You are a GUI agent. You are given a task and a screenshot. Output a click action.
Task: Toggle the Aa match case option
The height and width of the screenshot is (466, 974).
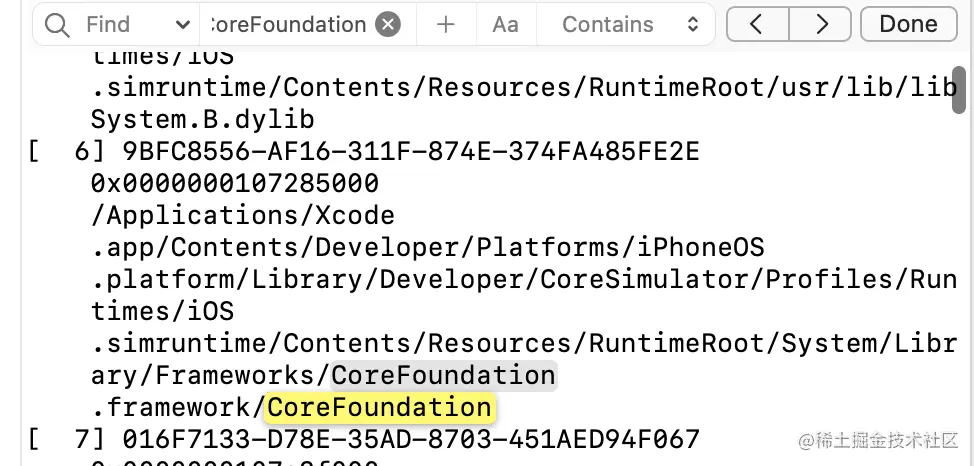pos(506,24)
